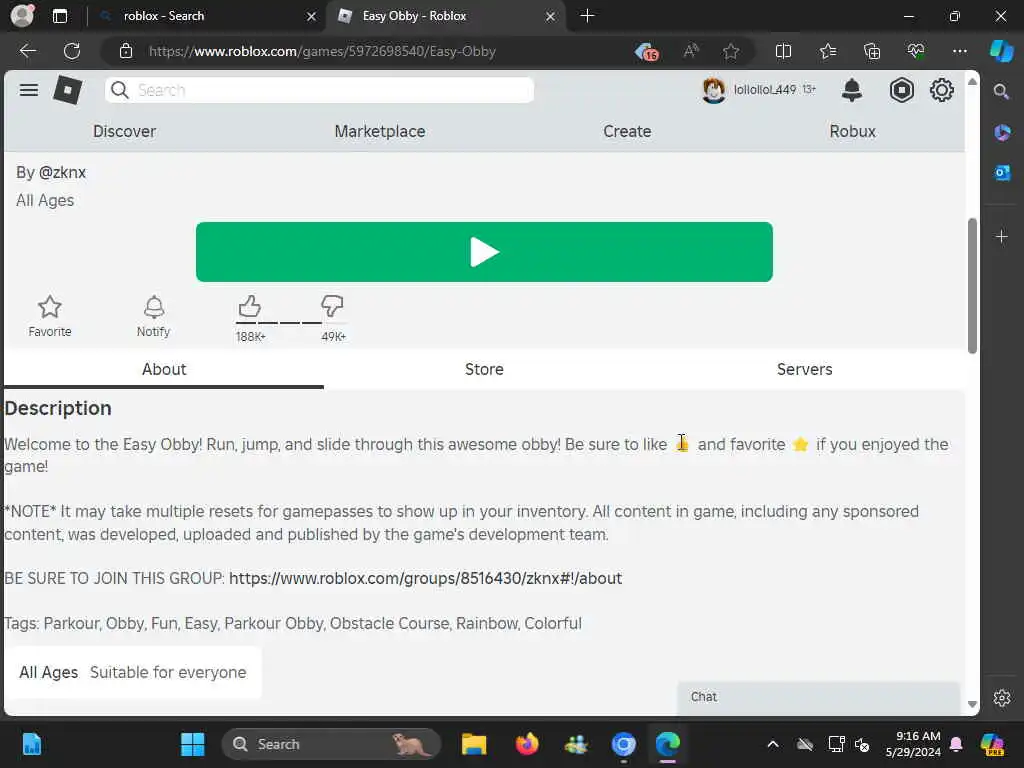This screenshot has height=768, width=1024.
Task: Open the Edge profile picture
Action: click(x=22, y=16)
